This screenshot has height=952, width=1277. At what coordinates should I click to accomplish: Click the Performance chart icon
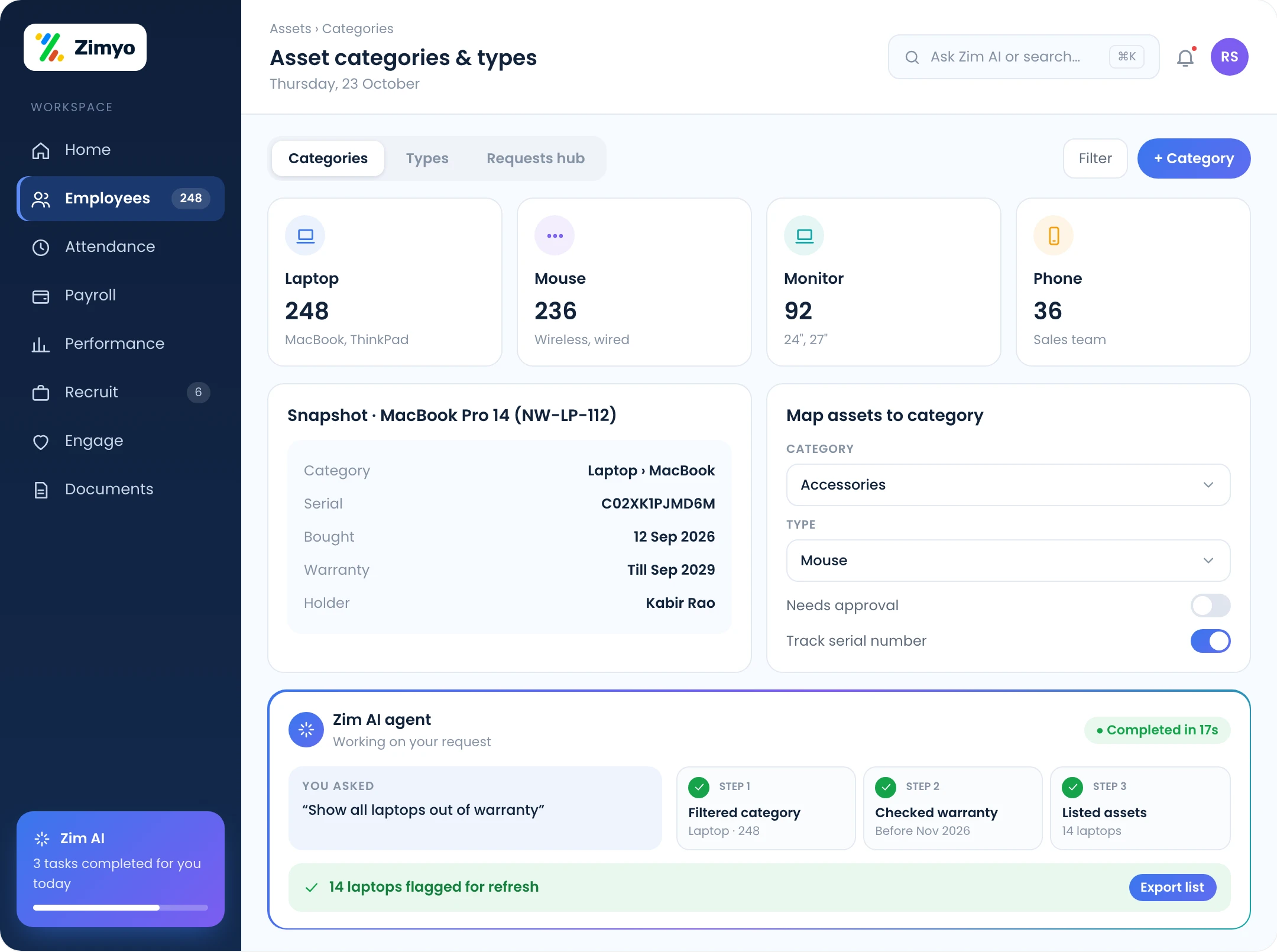[41, 344]
